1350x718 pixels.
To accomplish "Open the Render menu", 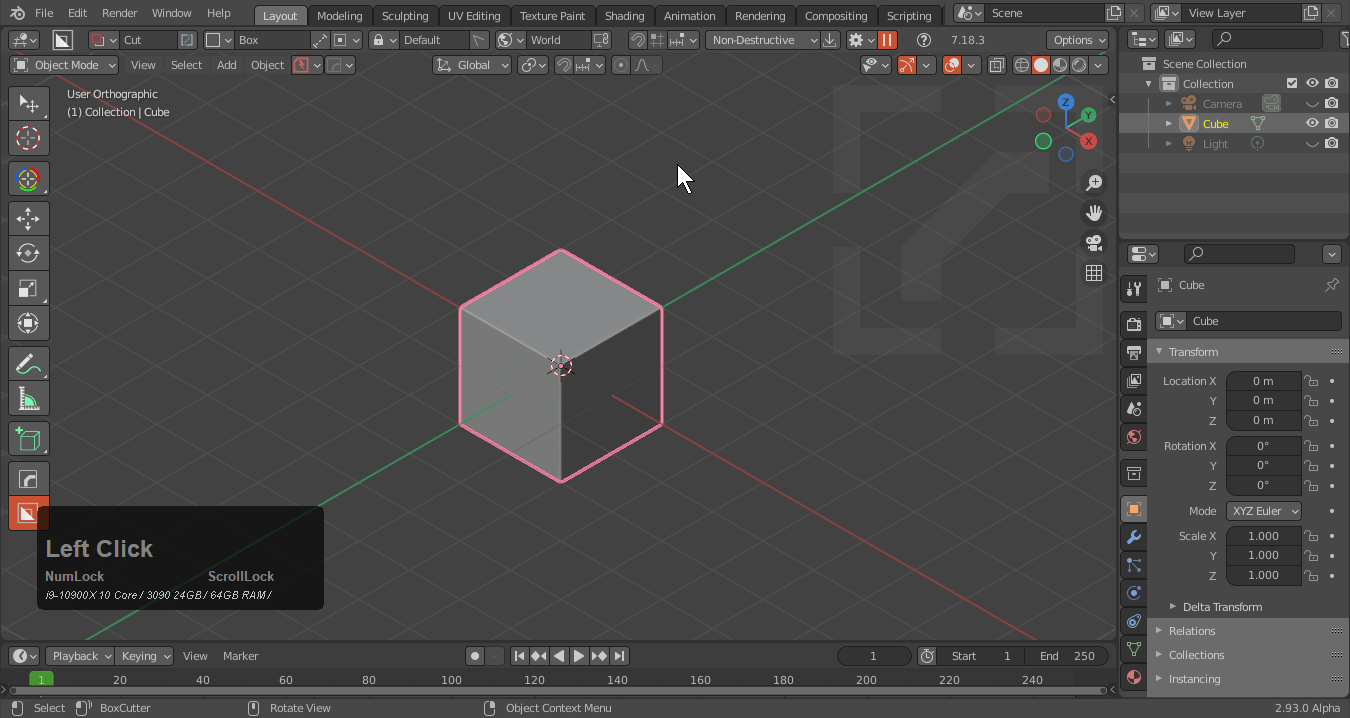I will tap(119, 13).
